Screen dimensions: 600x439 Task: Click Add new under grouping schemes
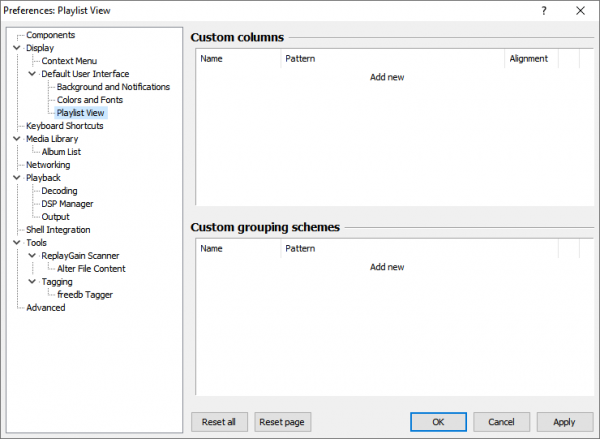point(387,267)
